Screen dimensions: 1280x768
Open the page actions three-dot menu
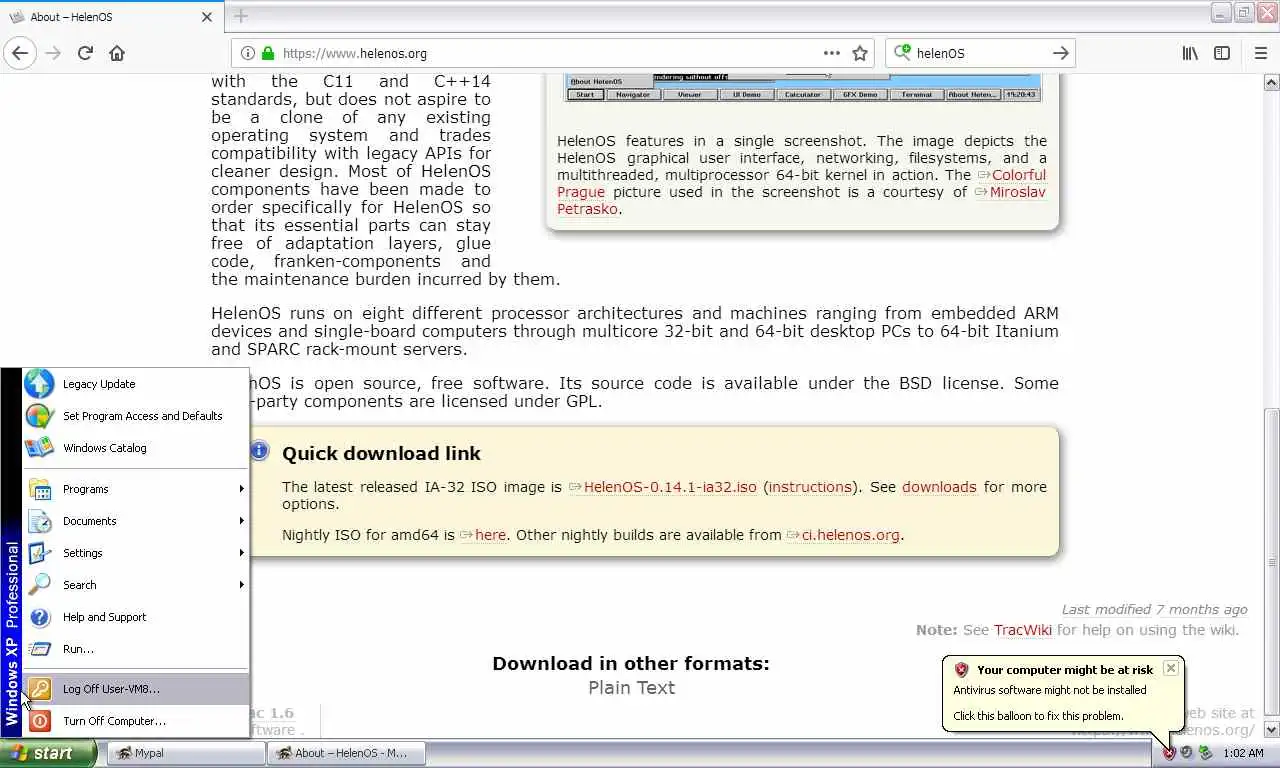point(831,53)
